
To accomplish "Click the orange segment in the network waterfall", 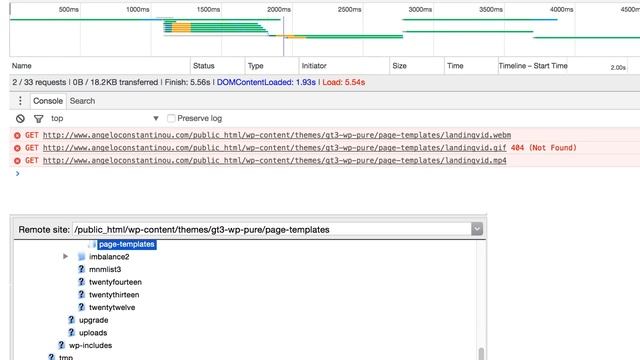I will 181,27.
